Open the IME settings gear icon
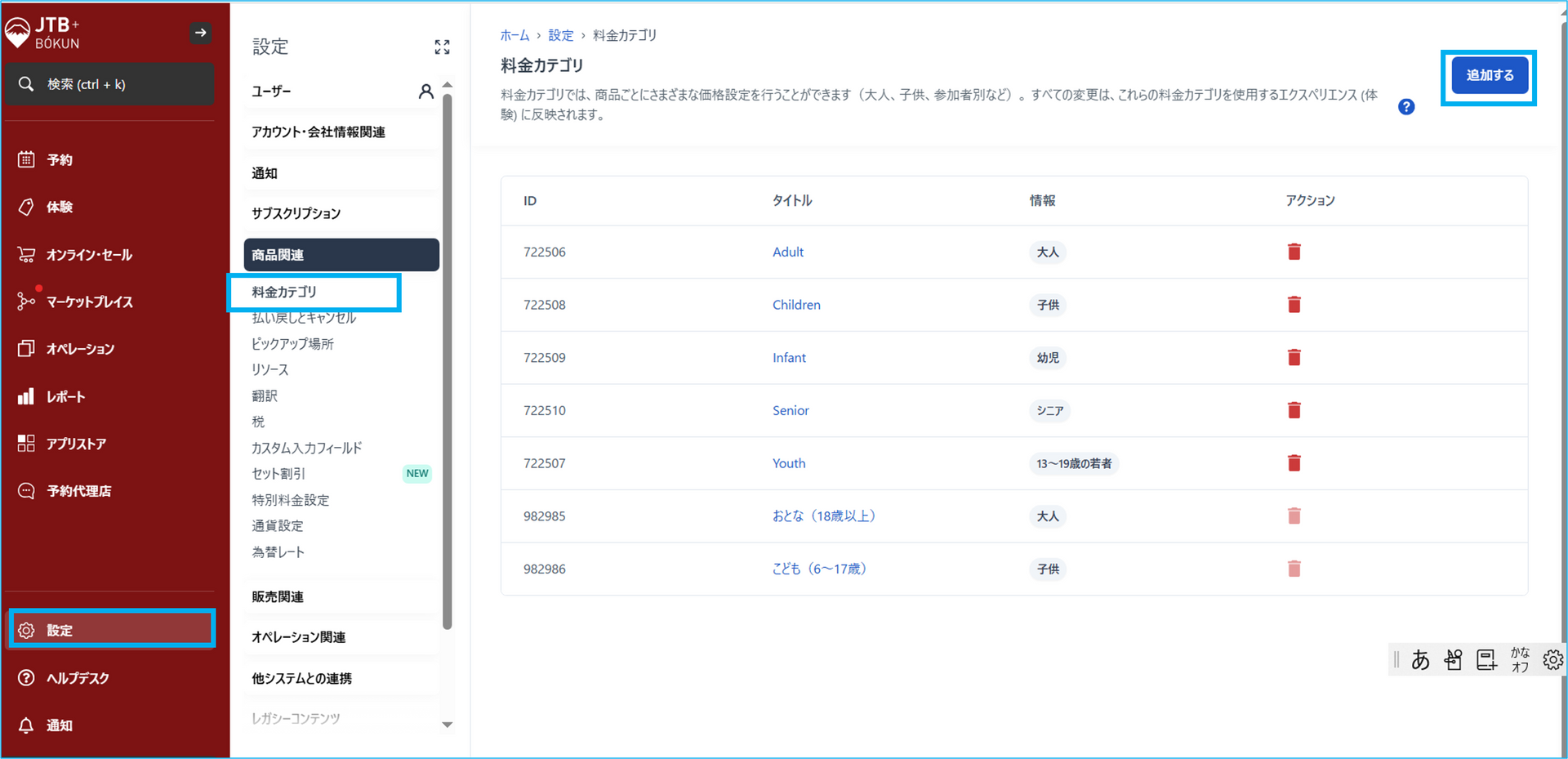 [1552, 659]
